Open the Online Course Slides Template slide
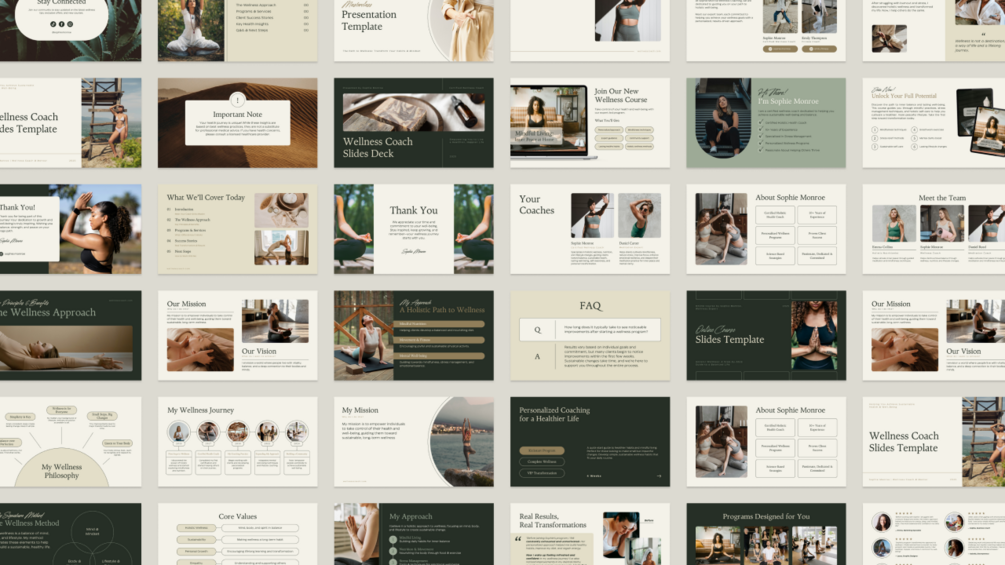The image size is (1005, 565). coord(766,336)
